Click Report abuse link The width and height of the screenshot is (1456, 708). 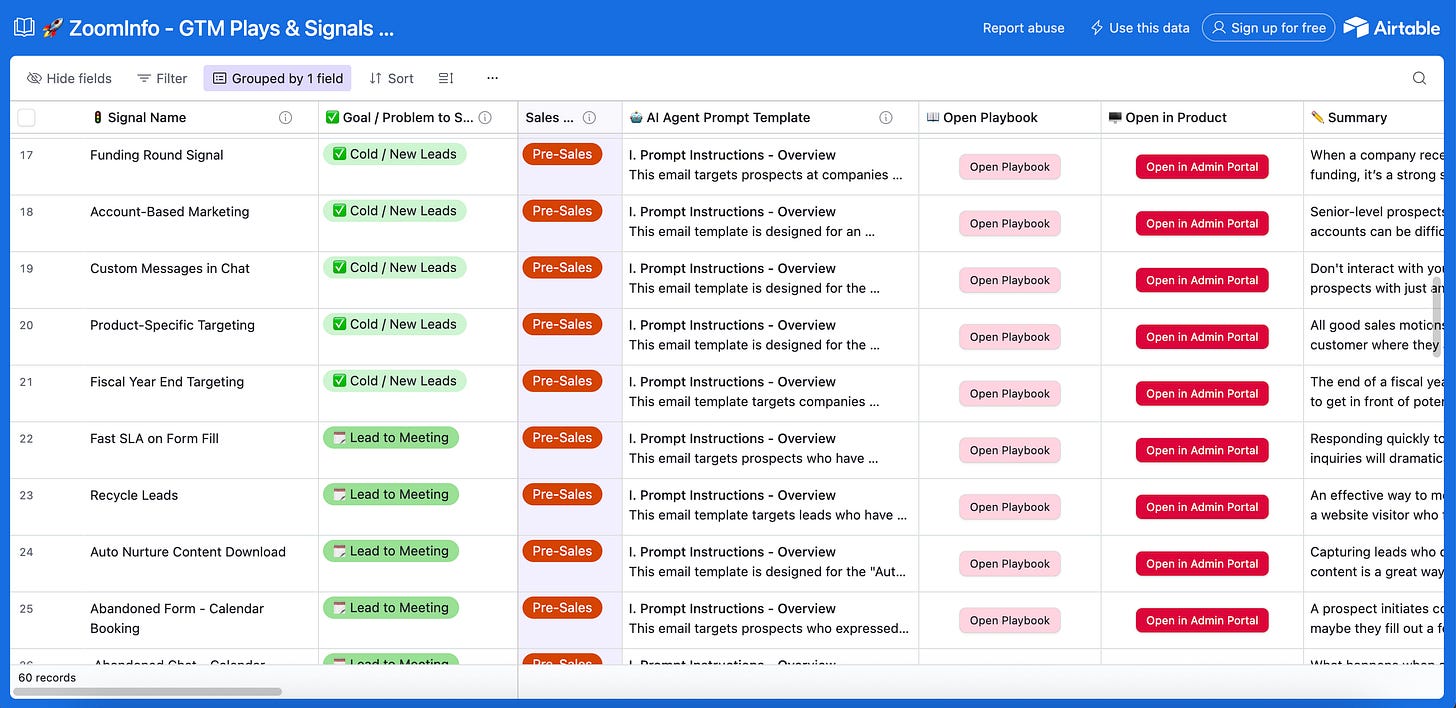(x=1023, y=28)
